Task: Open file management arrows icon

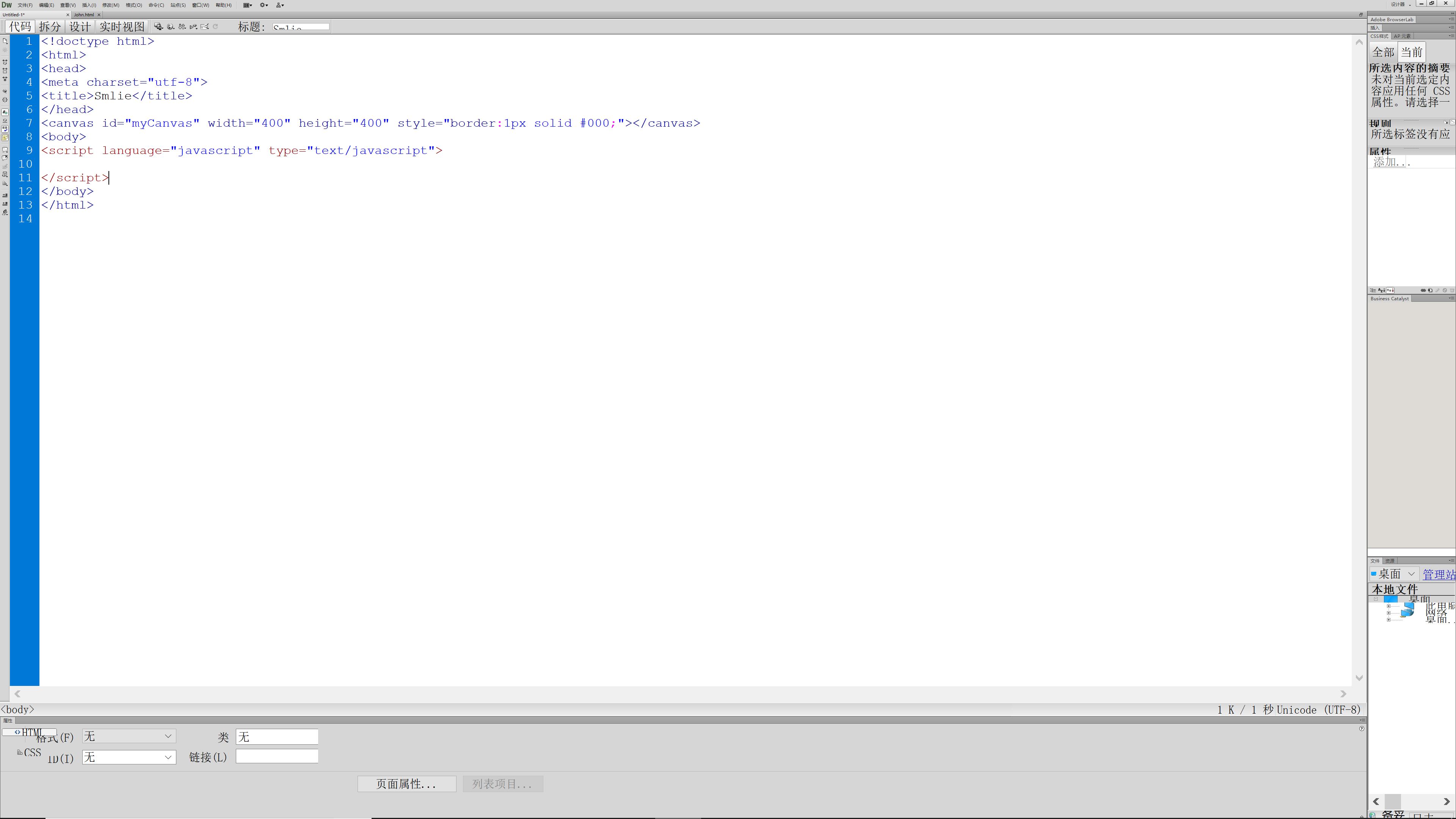Action: click(182, 27)
